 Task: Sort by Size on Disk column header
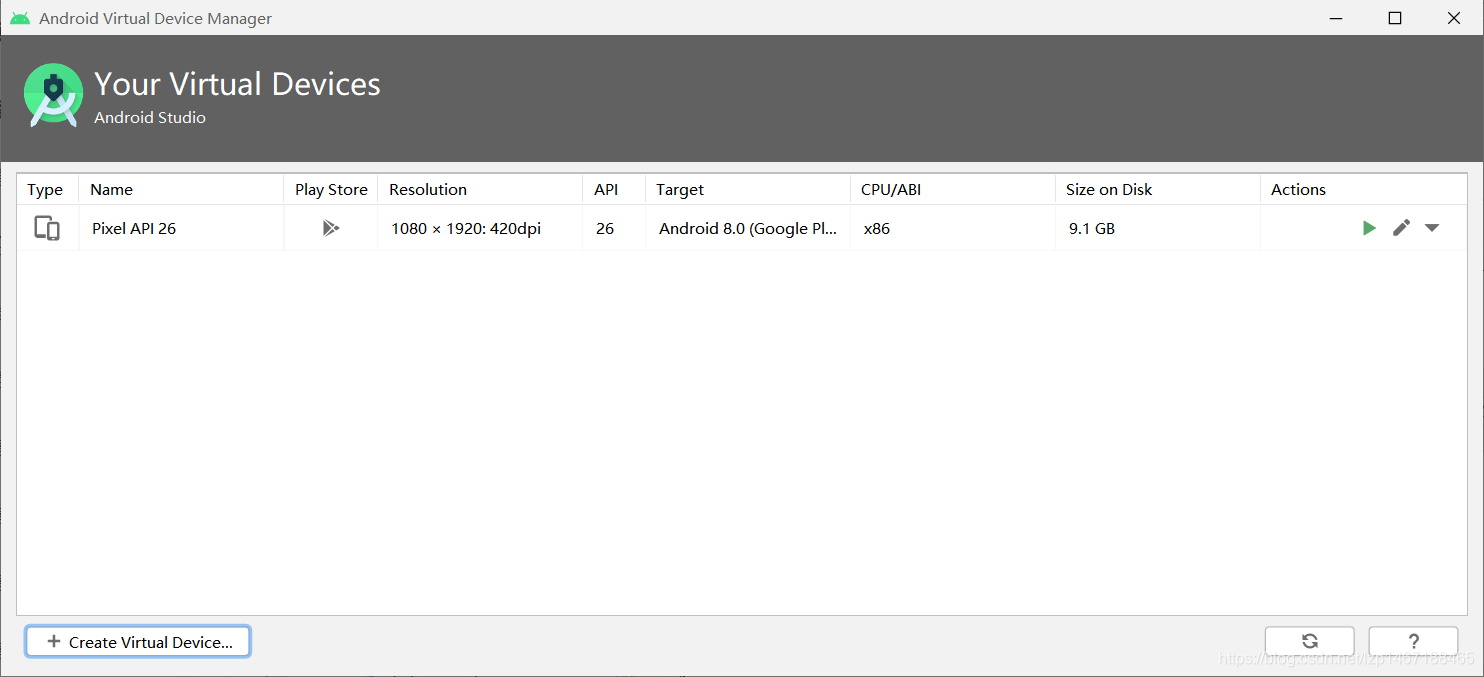(x=1157, y=189)
